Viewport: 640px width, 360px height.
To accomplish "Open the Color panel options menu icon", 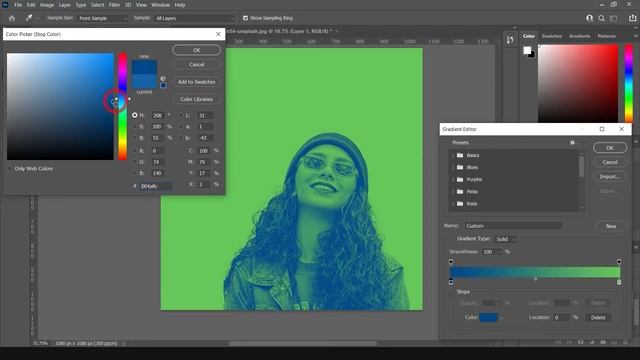I will pyautogui.click(x=635, y=36).
